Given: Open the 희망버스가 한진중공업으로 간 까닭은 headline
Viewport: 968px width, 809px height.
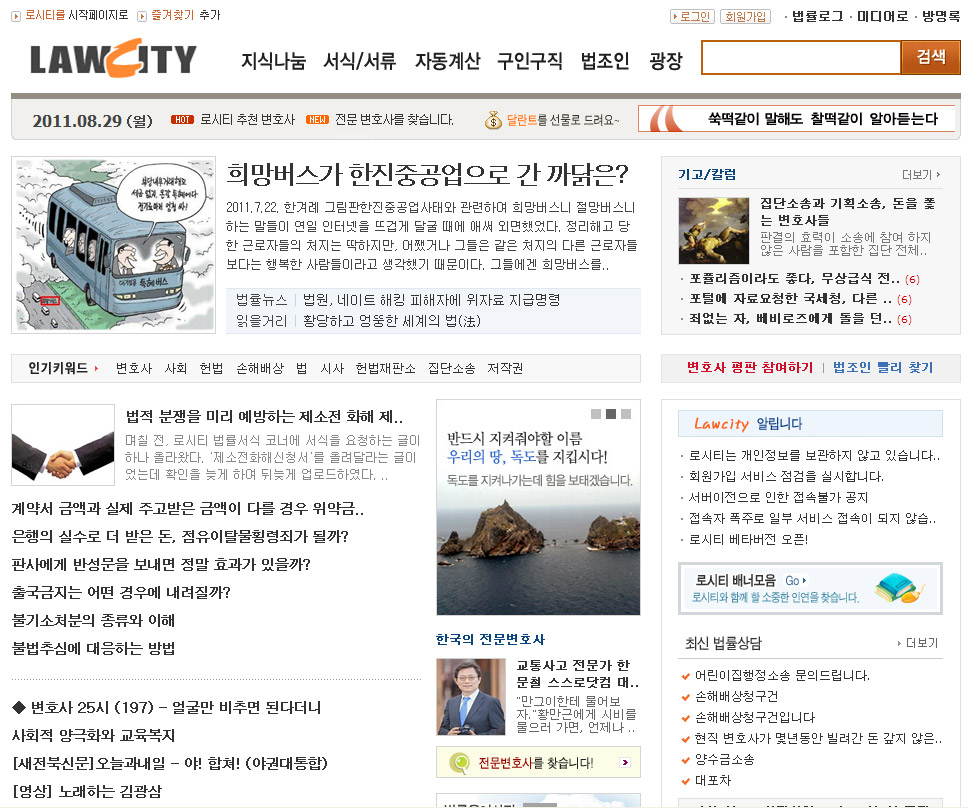Looking at the screenshot, I should 427,175.
